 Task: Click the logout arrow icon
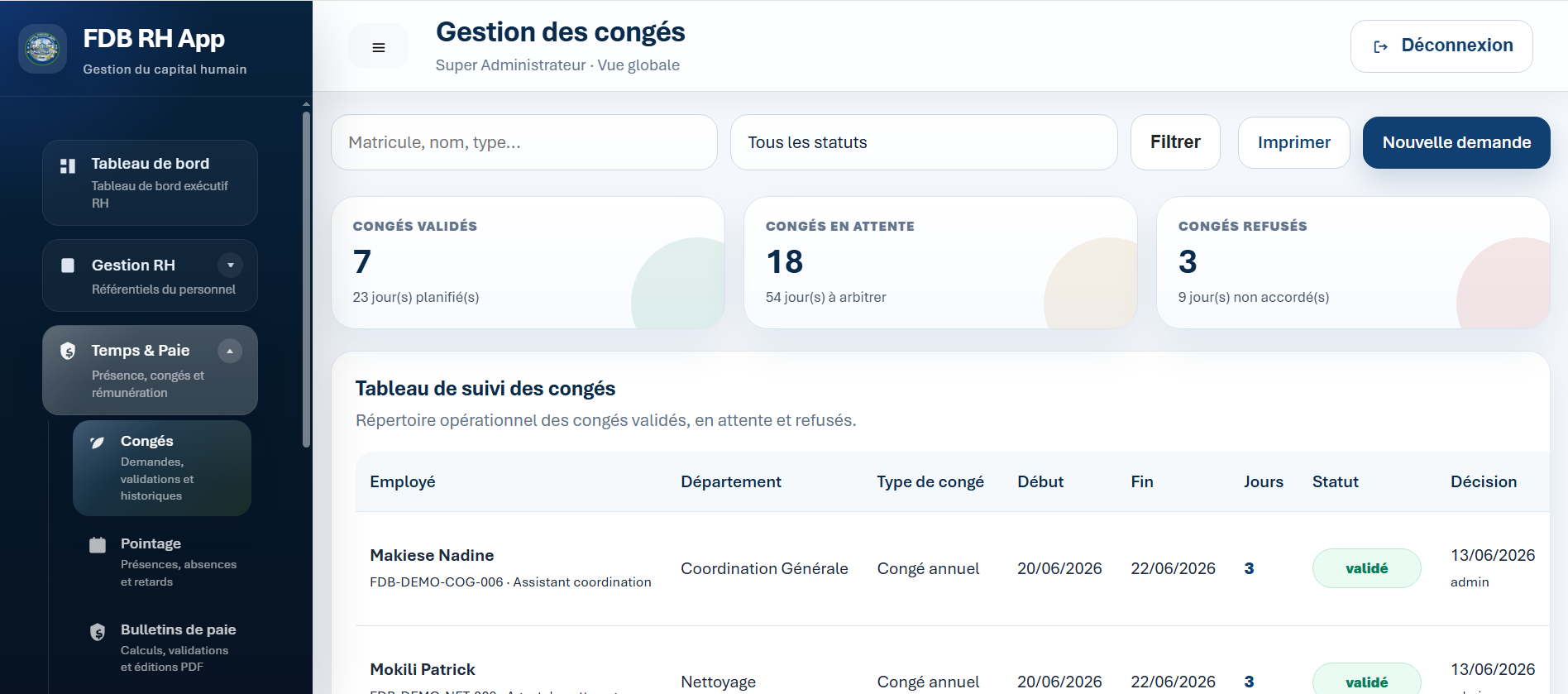point(1380,46)
